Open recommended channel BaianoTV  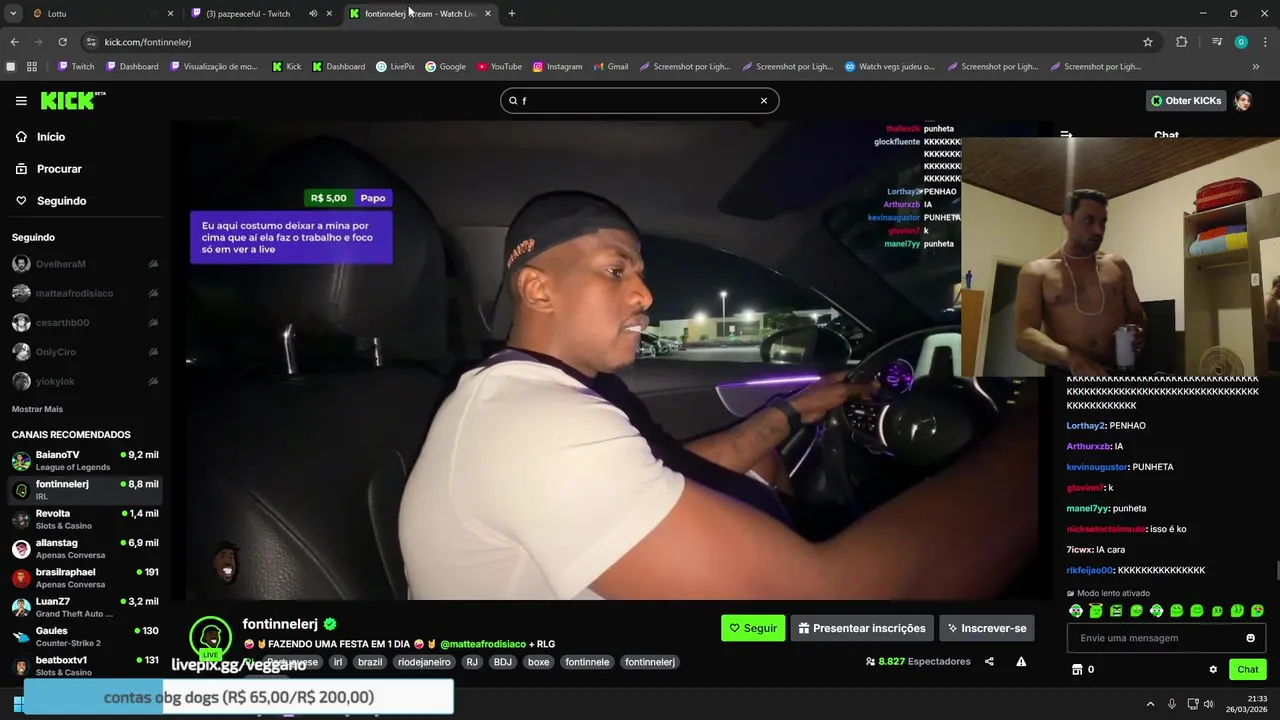click(85, 461)
